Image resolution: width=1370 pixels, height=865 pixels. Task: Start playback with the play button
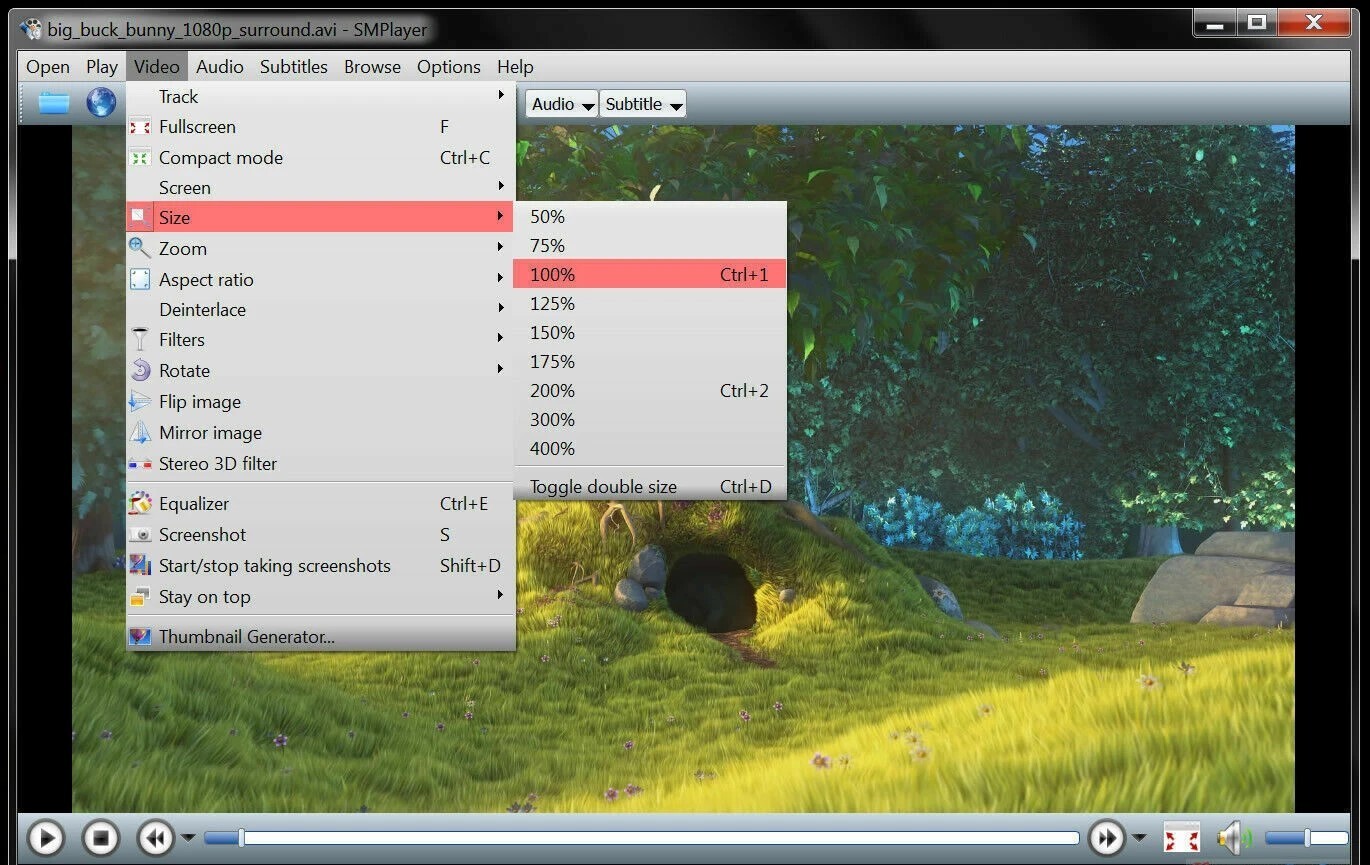coord(45,837)
